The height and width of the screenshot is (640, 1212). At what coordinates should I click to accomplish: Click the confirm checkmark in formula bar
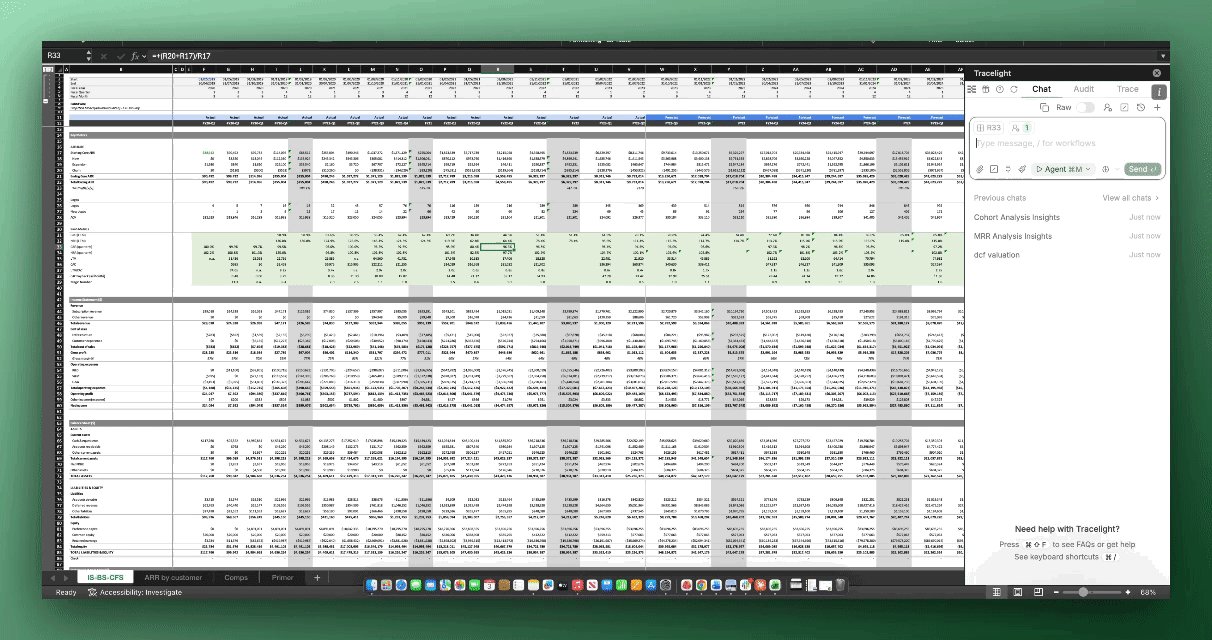[121, 57]
